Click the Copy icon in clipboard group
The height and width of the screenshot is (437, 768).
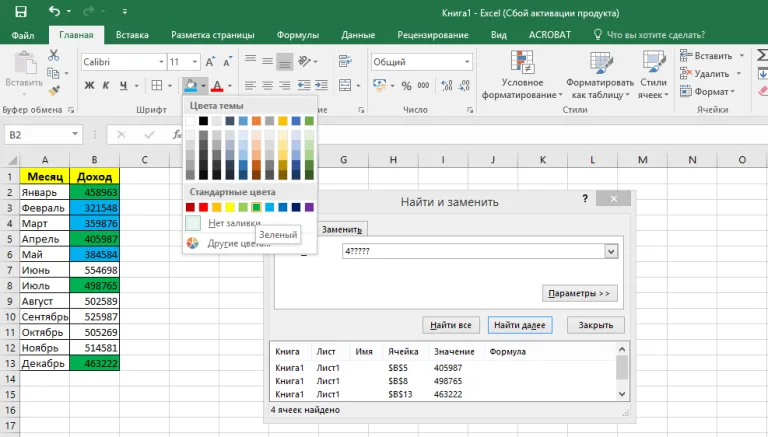[53, 73]
